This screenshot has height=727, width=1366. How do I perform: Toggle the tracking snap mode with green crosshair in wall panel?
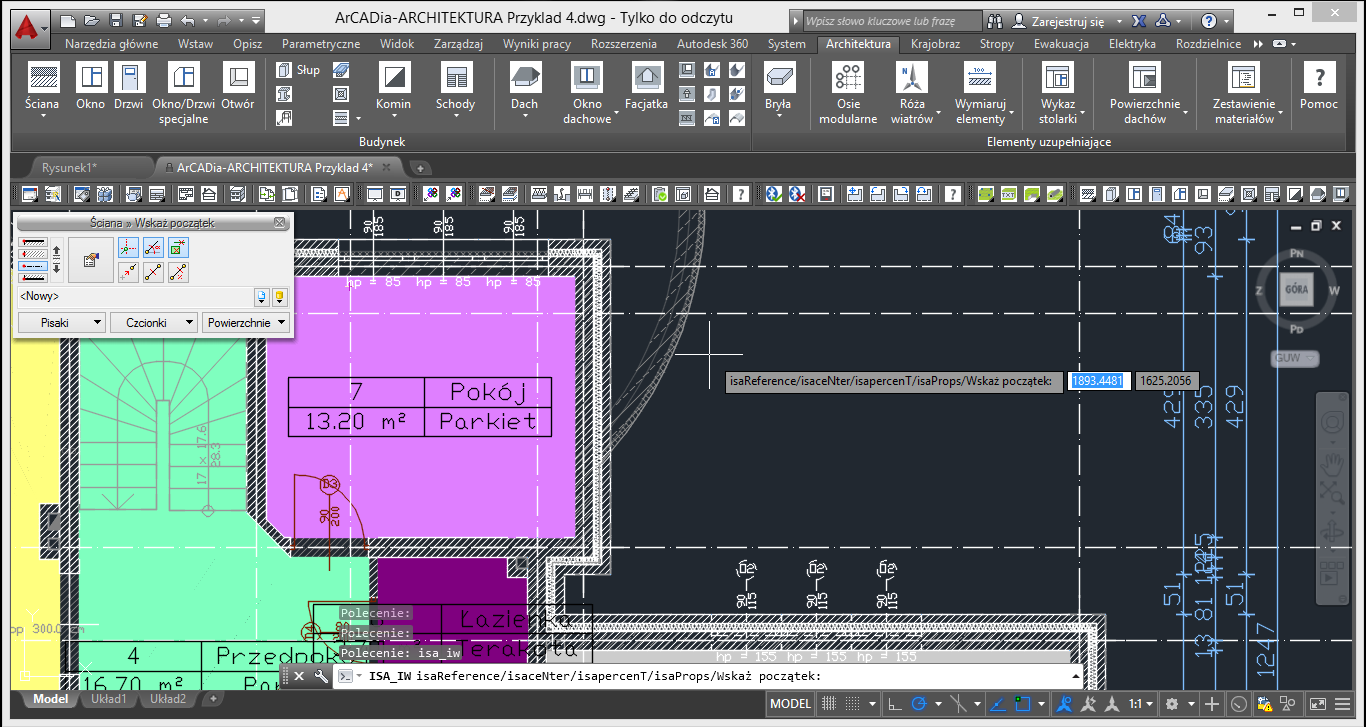click(x=128, y=248)
